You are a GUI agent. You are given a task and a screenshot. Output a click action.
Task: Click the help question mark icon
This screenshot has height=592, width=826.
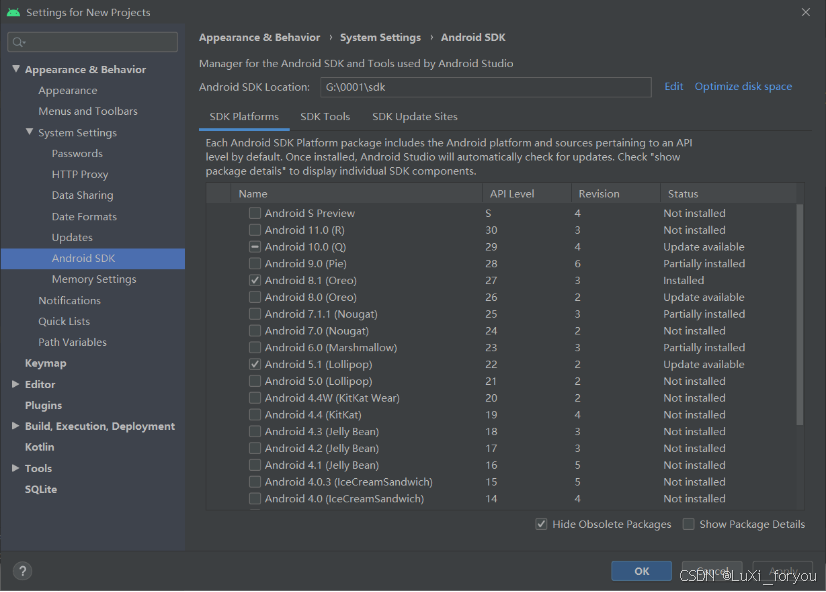22,571
